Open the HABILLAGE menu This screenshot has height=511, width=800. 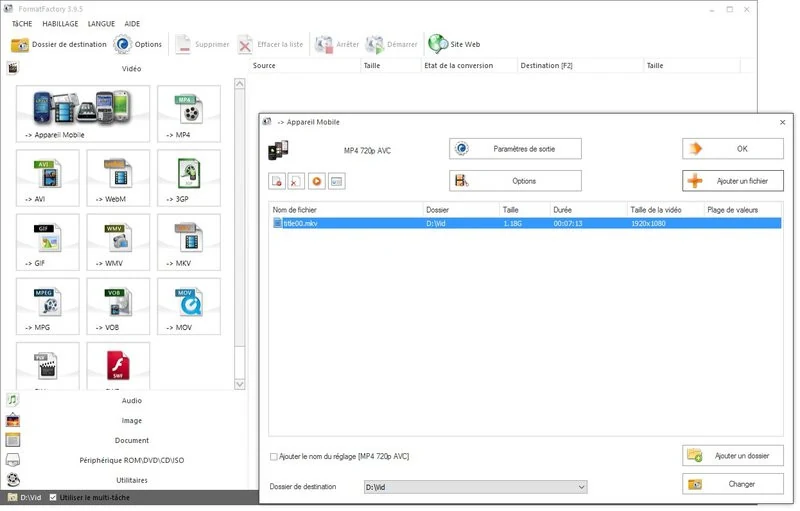click(60, 23)
